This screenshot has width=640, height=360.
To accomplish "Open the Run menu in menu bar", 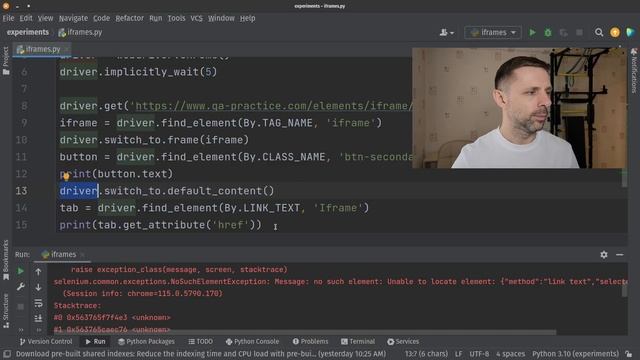I will 156,18.
